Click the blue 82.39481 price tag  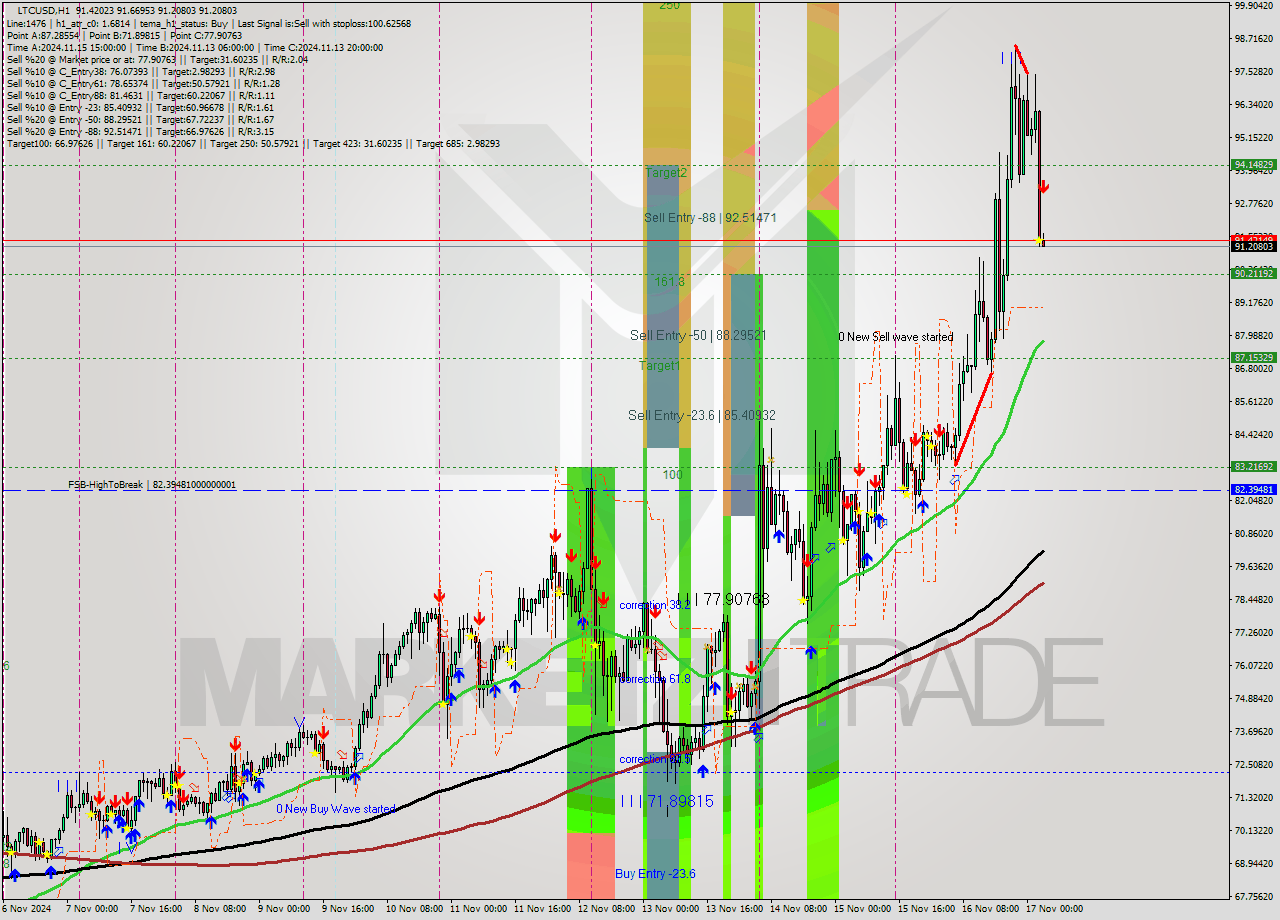coord(1253,489)
